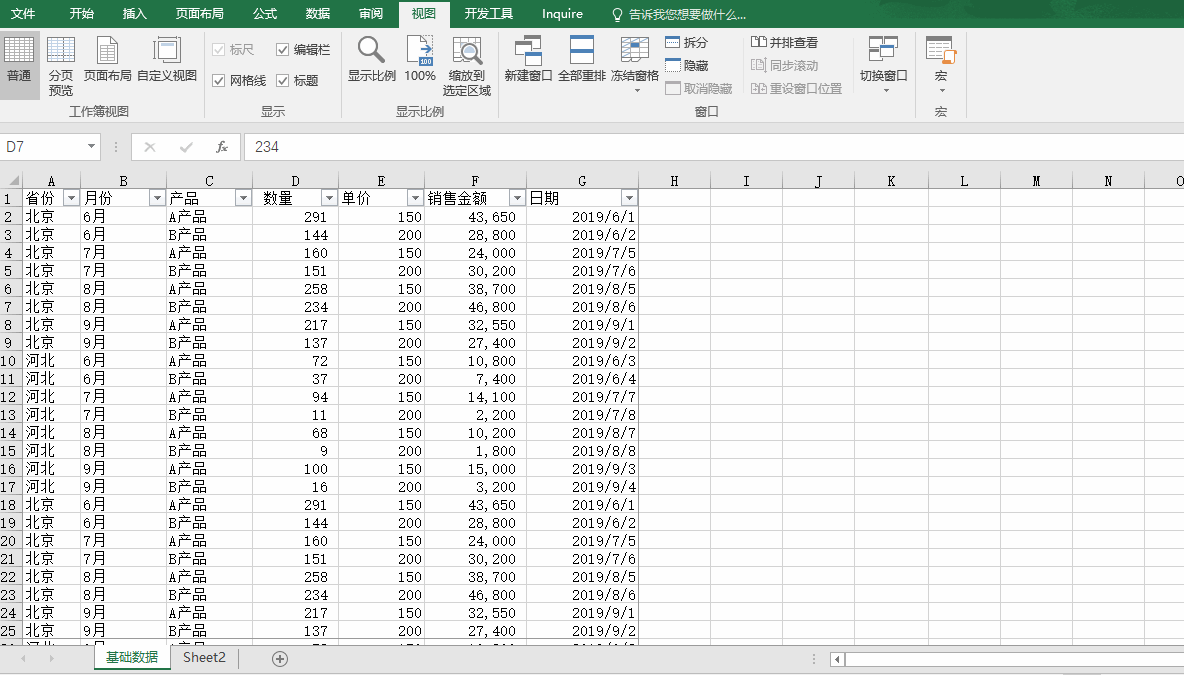This screenshot has height=675, width=1184.
Task: Click Synchronous Scrolling (同步滚动)
Action: click(784, 66)
